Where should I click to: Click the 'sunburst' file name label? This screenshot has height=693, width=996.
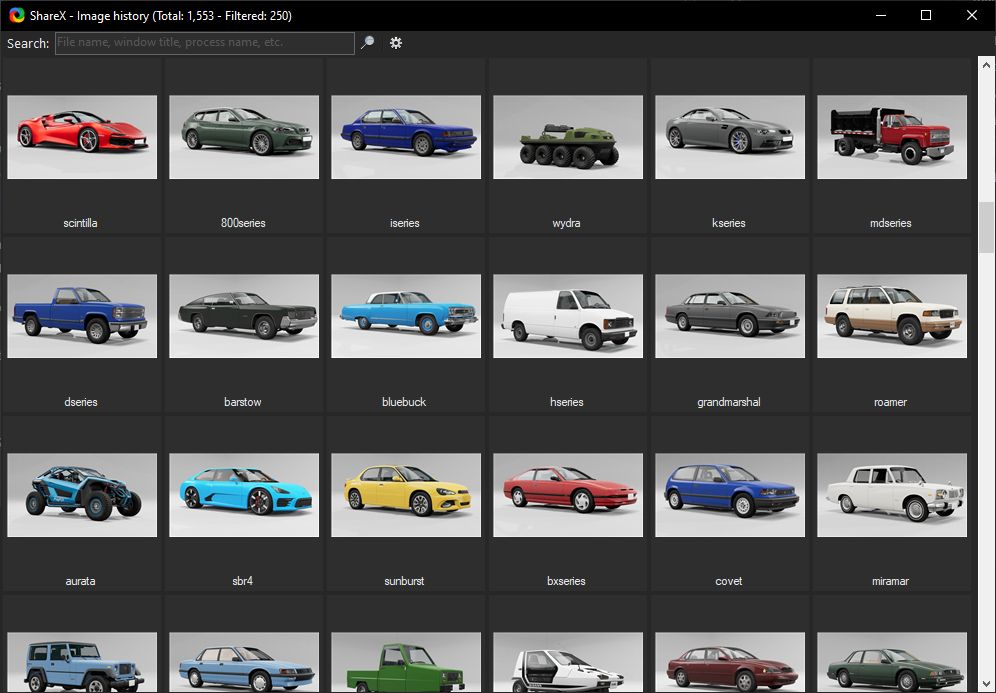click(404, 581)
